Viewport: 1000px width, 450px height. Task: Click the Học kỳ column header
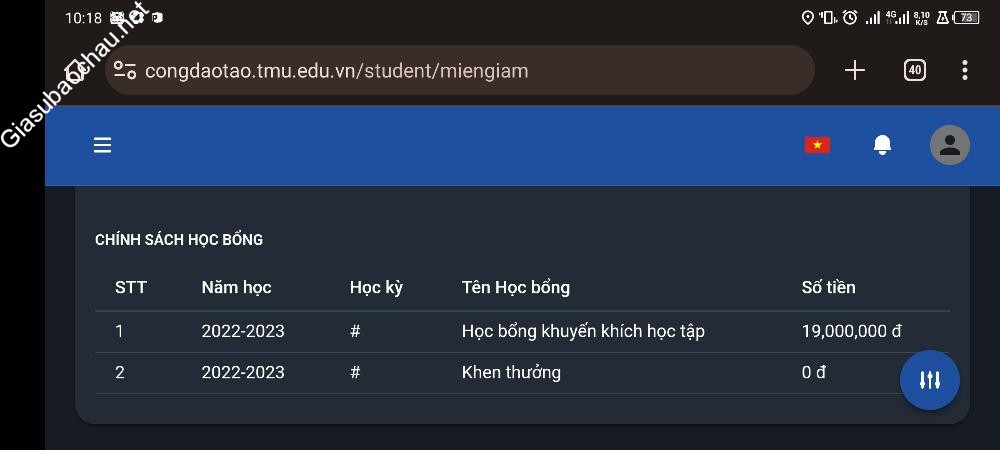coord(376,287)
